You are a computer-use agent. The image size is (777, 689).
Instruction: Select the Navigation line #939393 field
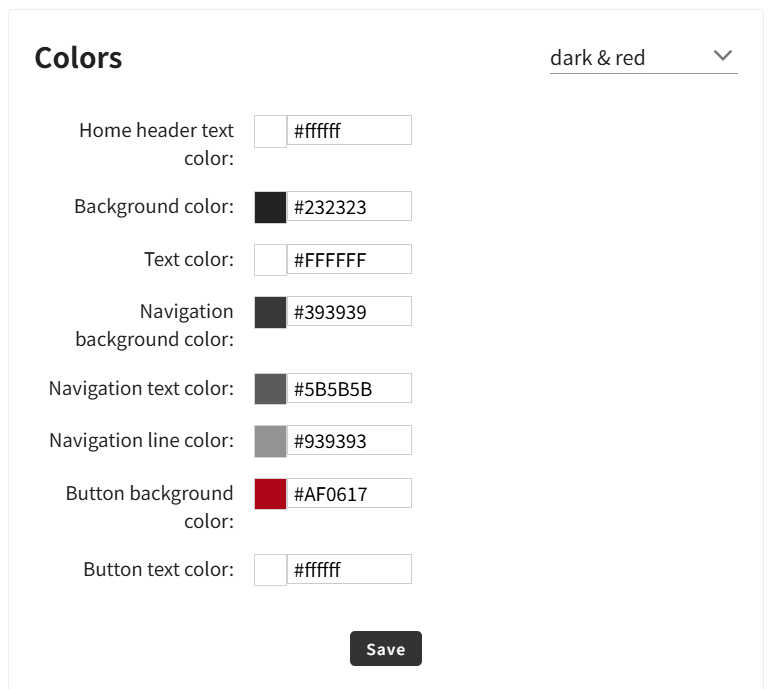click(x=349, y=441)
